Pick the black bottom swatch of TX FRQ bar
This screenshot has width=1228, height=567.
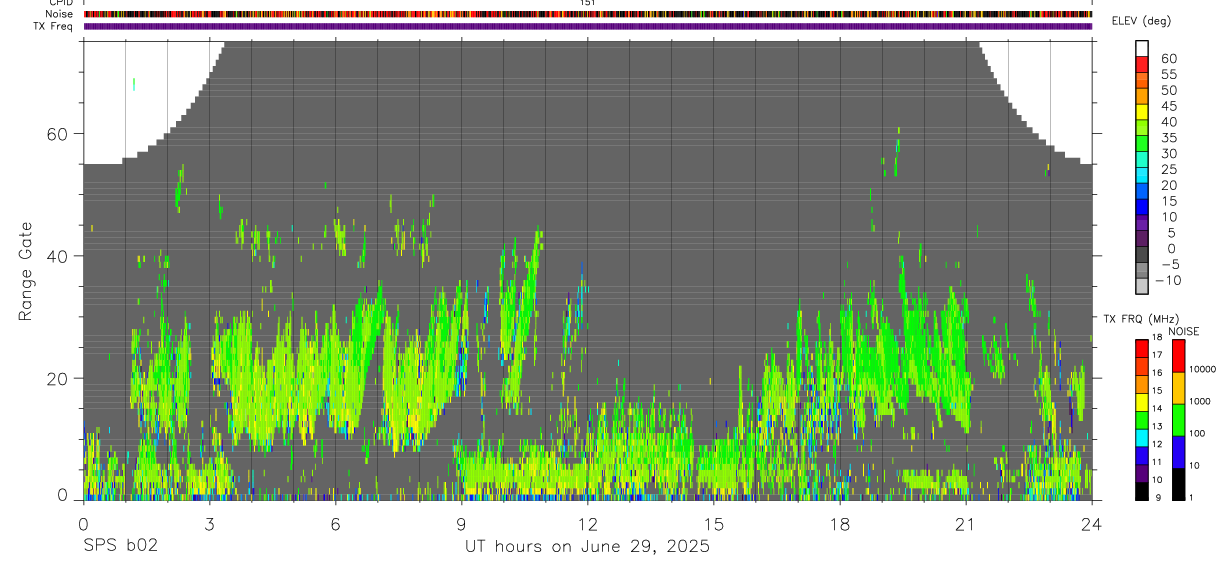point(1141,491)
